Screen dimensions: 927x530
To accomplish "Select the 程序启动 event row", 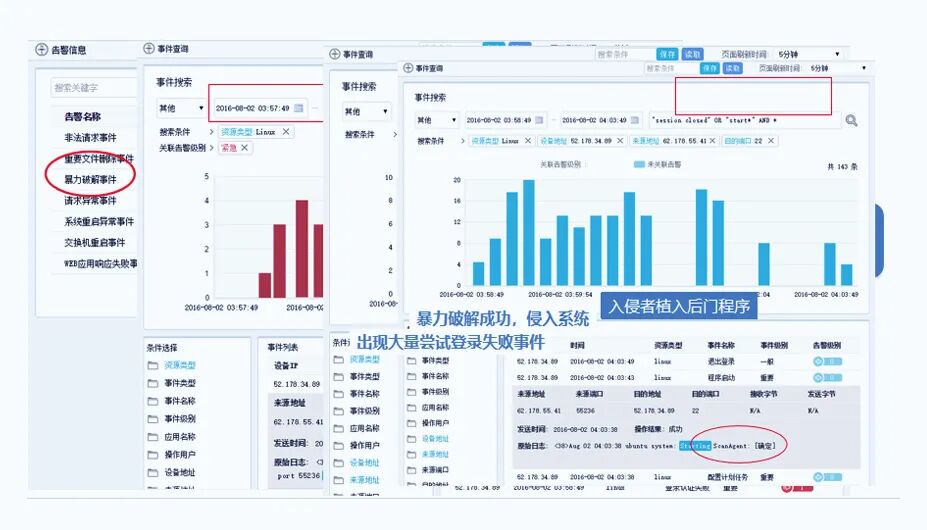I will pos(686,377).
